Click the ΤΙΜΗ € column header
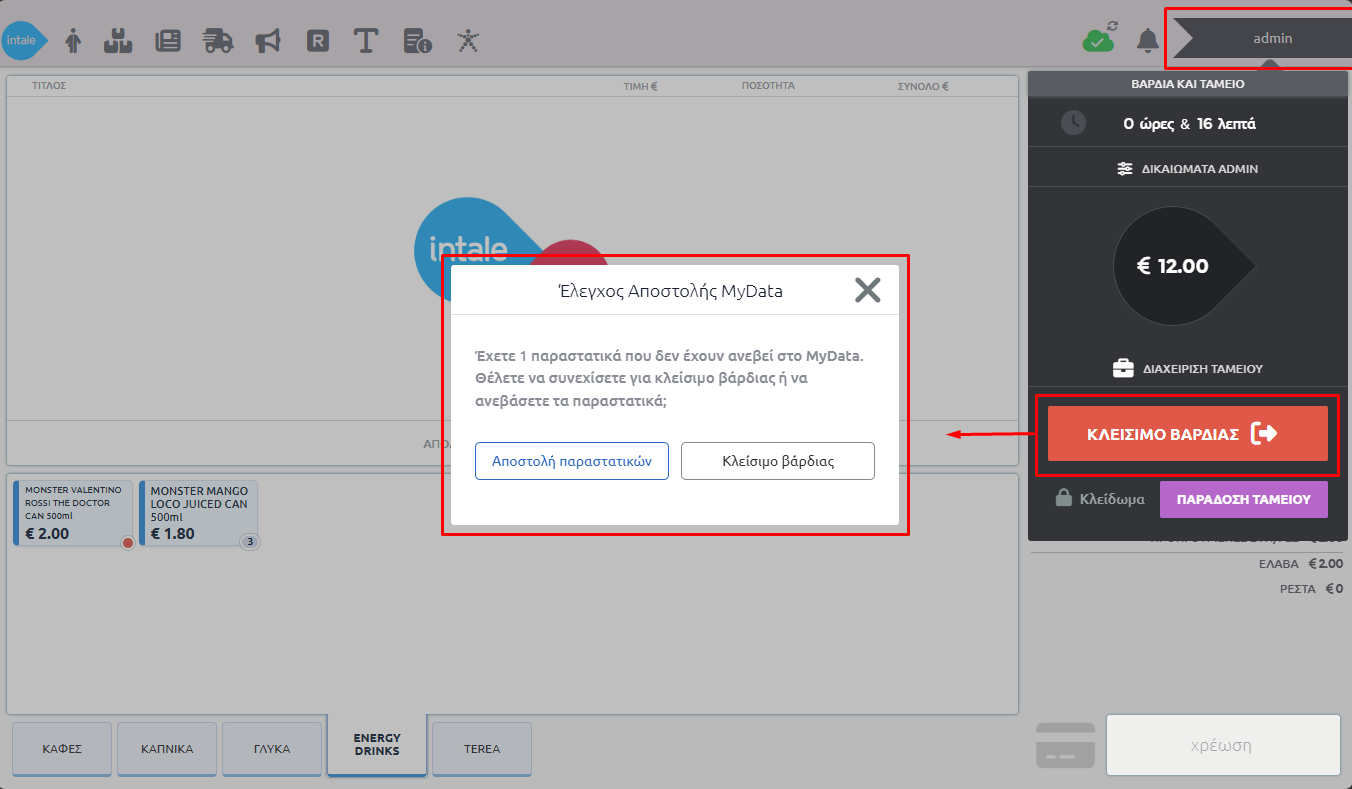 click(640, 86)
